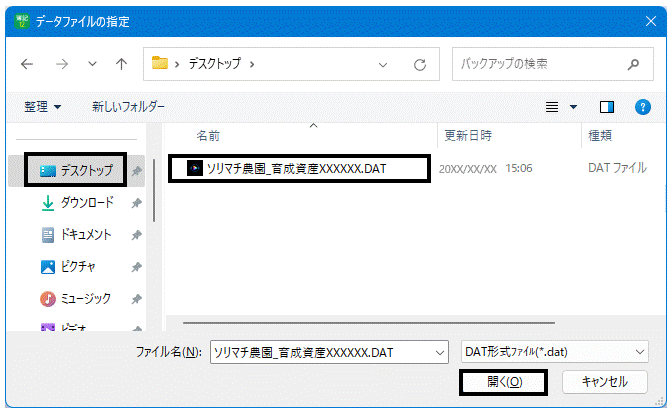Image resolution: width=672 pixels, height=416 pixels.
Task: Go forward with the right arrow
Action: pos(62,64)
